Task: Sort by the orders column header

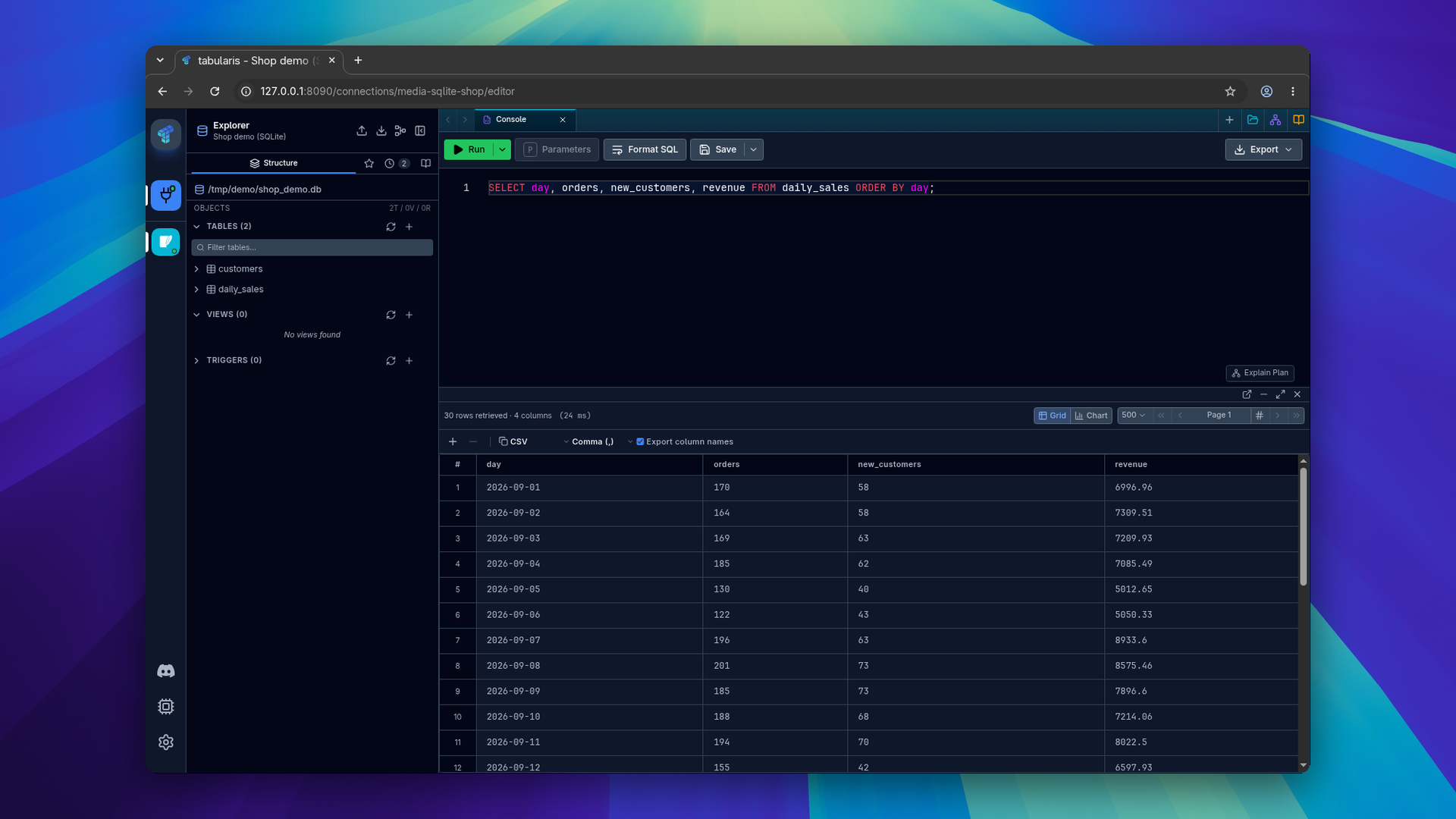Action: pyautogui.click(x=775, y=465)
